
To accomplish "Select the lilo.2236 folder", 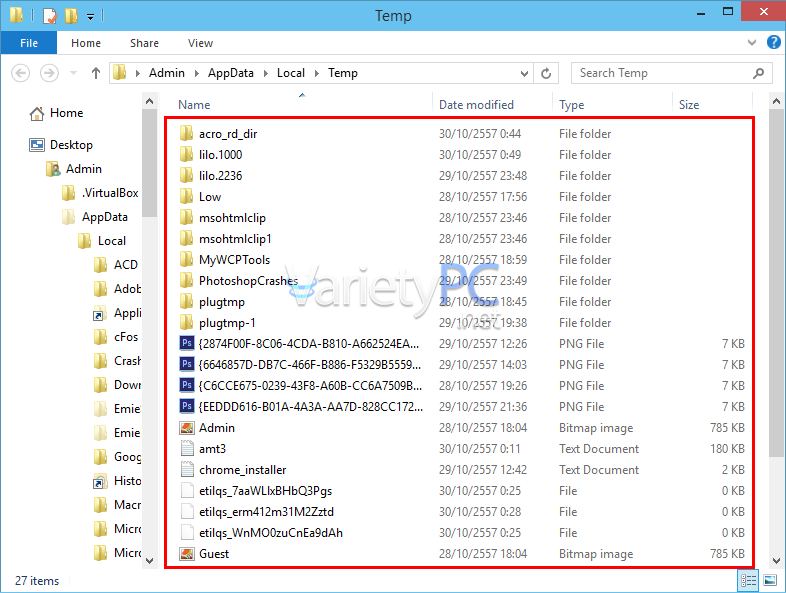I will tap(211, 176).
